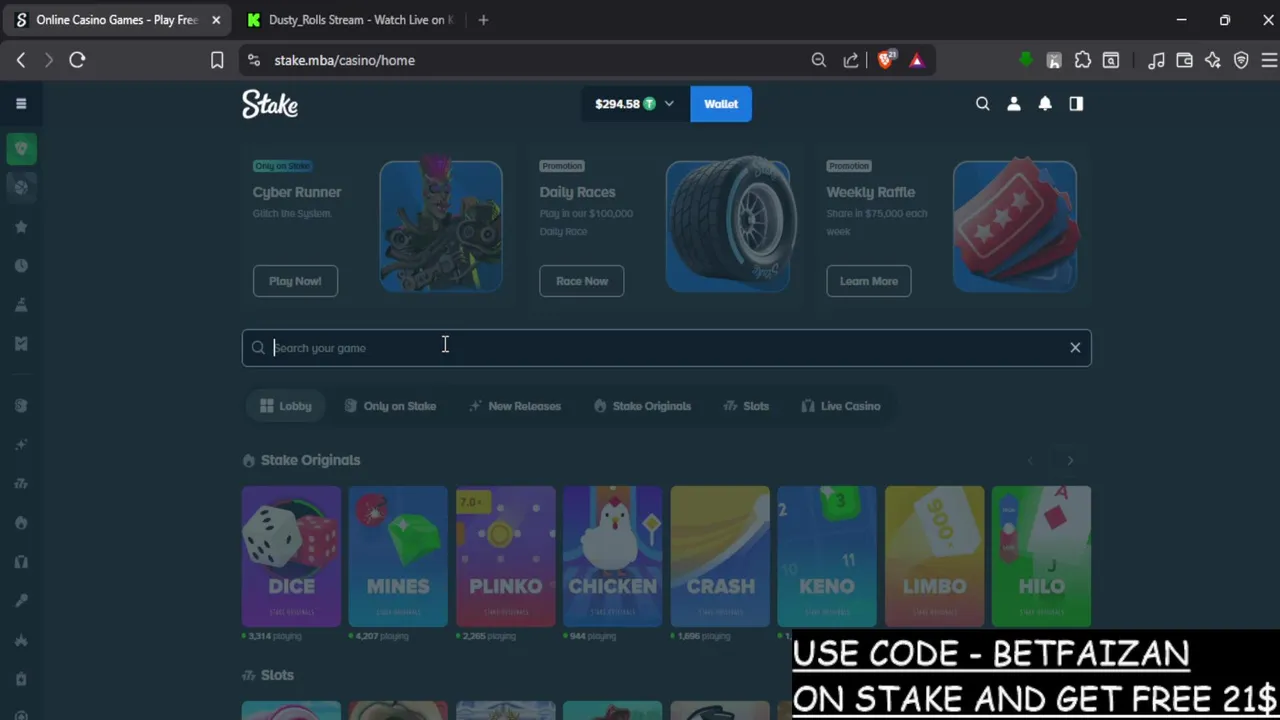Open Brave VPN shield icon
This screenshot has width=1280, height=720.
[x=1241, y=60]
